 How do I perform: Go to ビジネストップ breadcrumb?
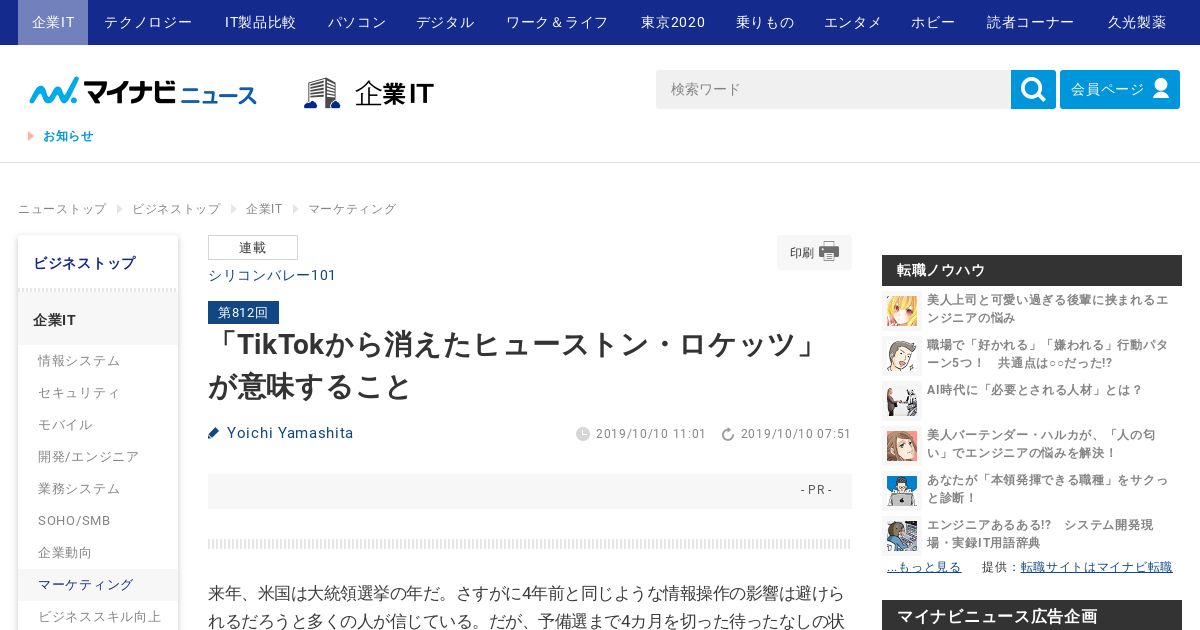coord(176,209)
